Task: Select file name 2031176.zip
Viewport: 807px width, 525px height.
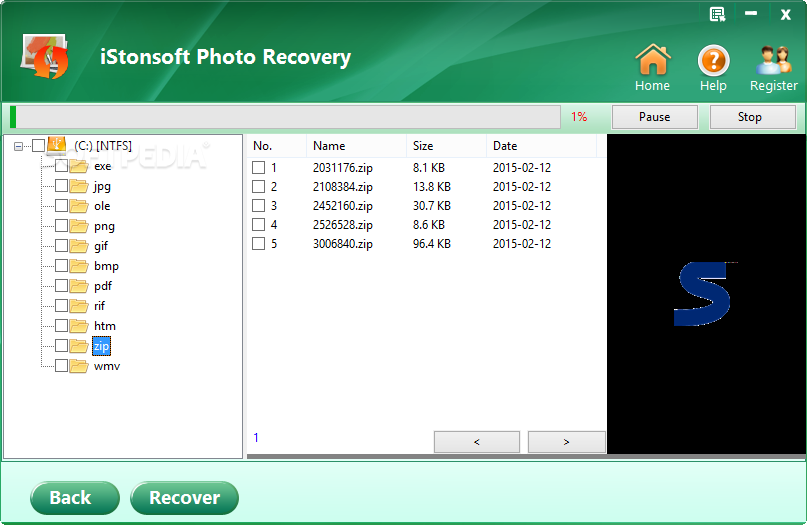Action: pos(343,168)
